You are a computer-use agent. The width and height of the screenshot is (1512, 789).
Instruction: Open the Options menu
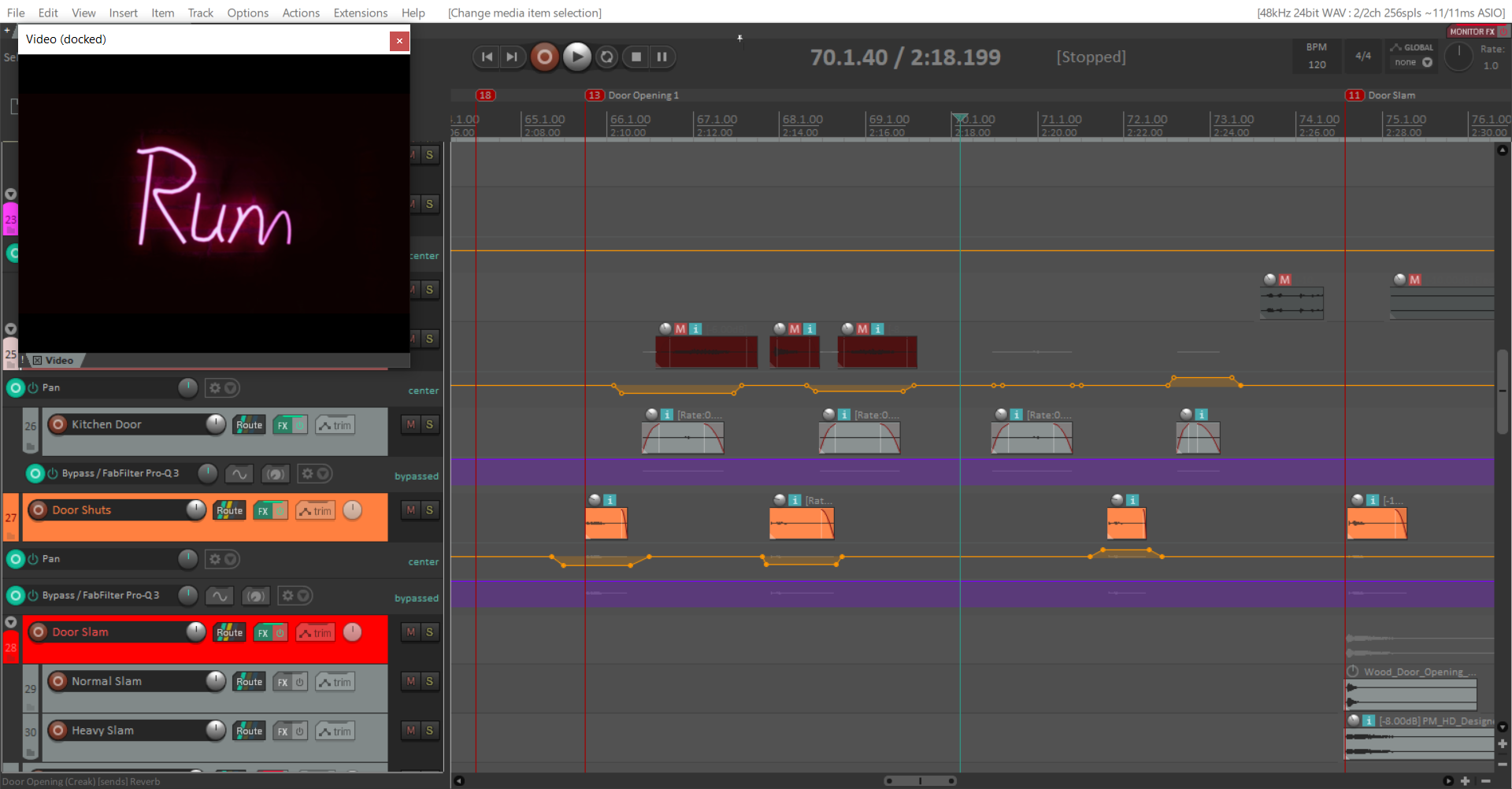point(247,13)
